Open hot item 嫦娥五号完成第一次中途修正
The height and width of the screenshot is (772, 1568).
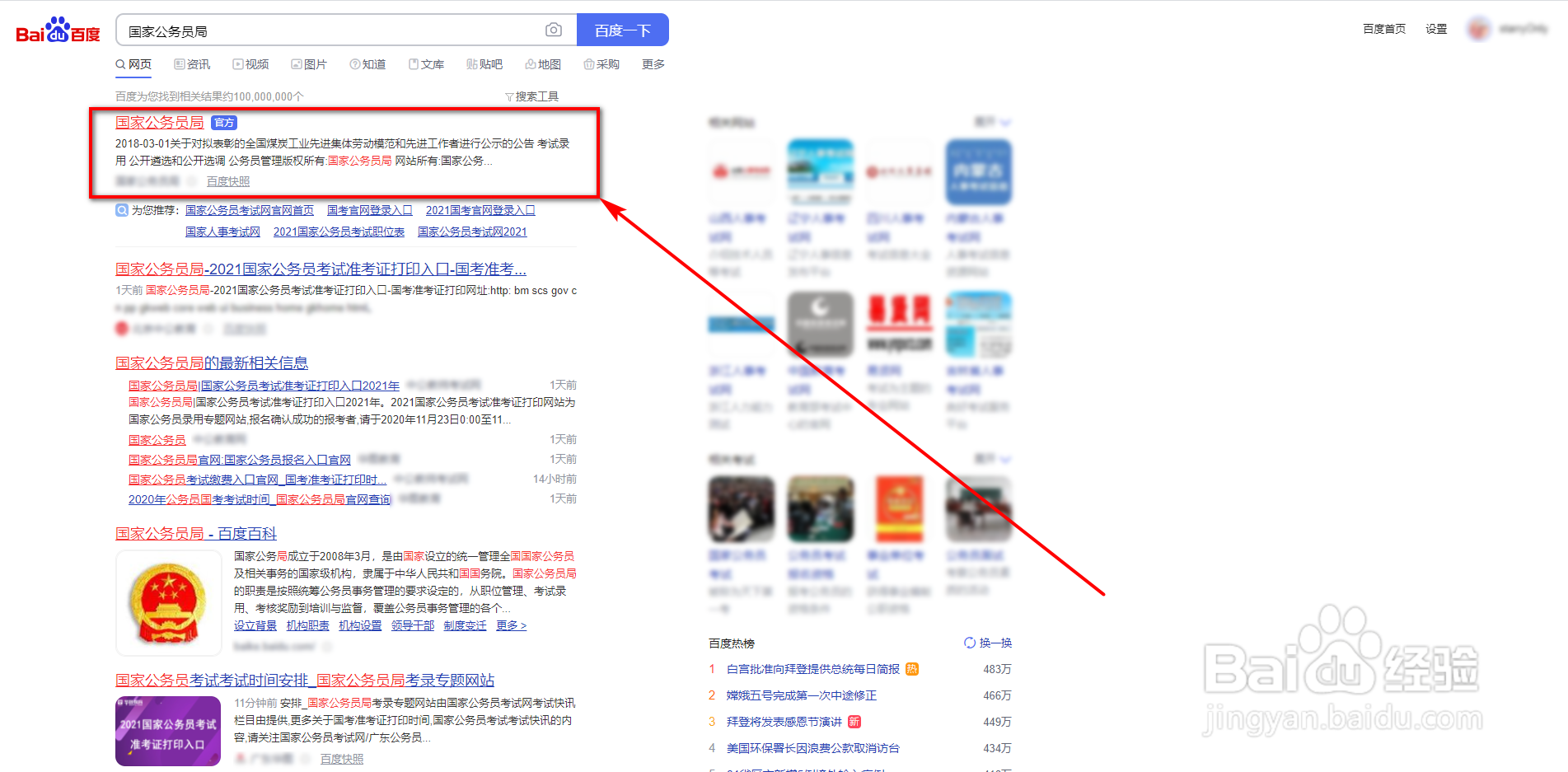(x=802, y=695)
